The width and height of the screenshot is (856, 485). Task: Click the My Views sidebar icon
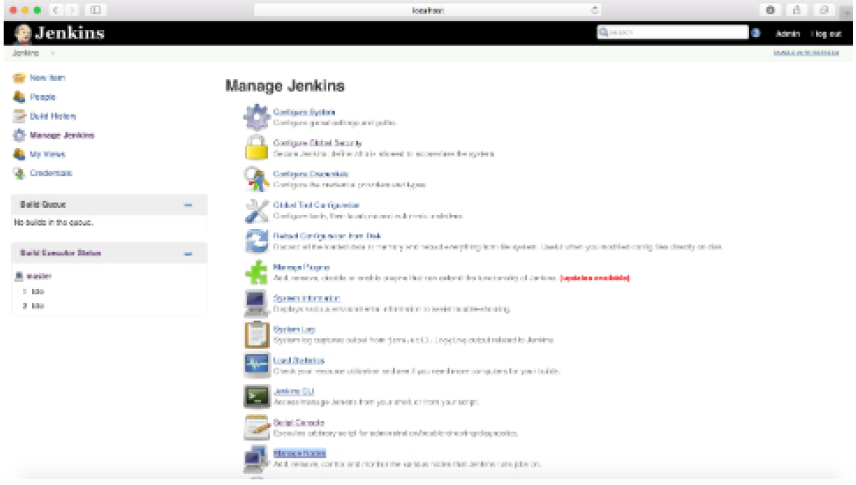point(19,154)
